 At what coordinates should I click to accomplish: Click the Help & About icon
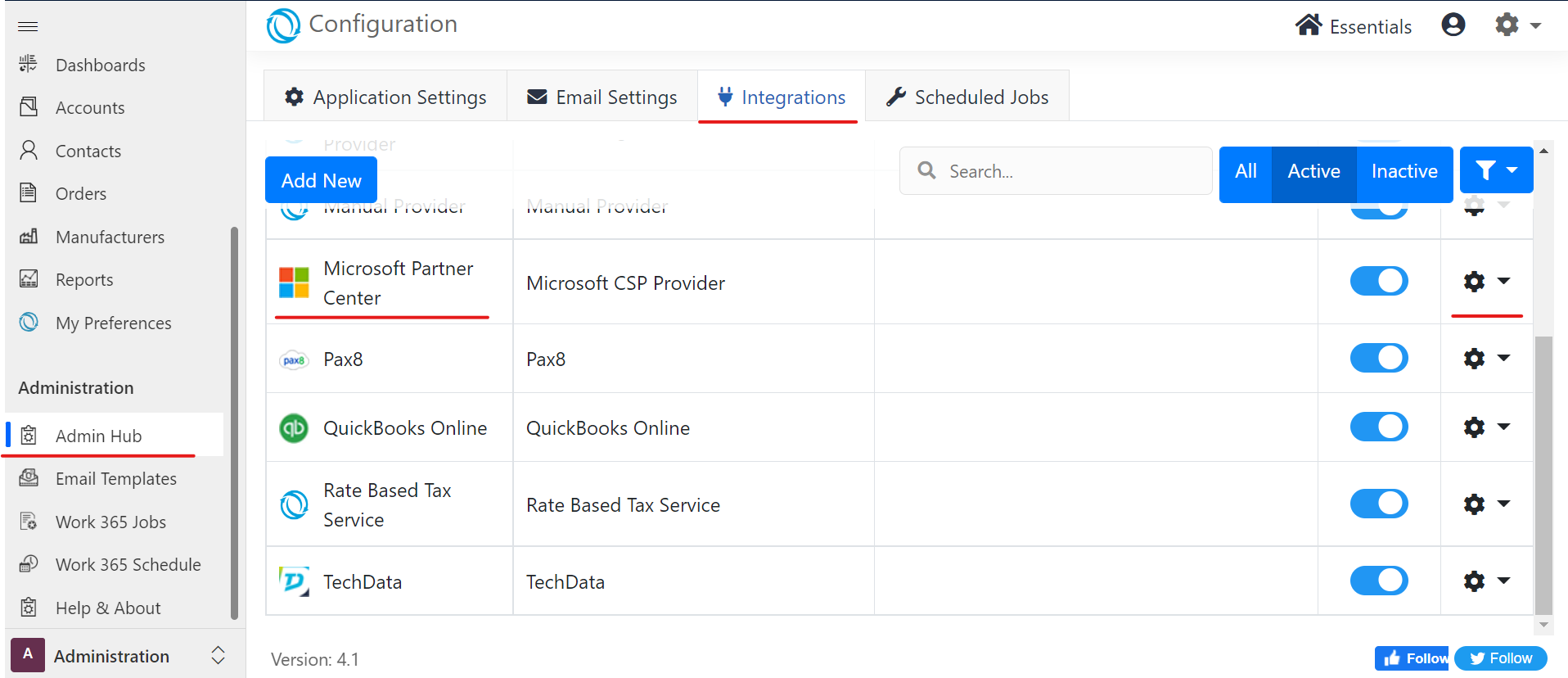[x=29, y=607]
